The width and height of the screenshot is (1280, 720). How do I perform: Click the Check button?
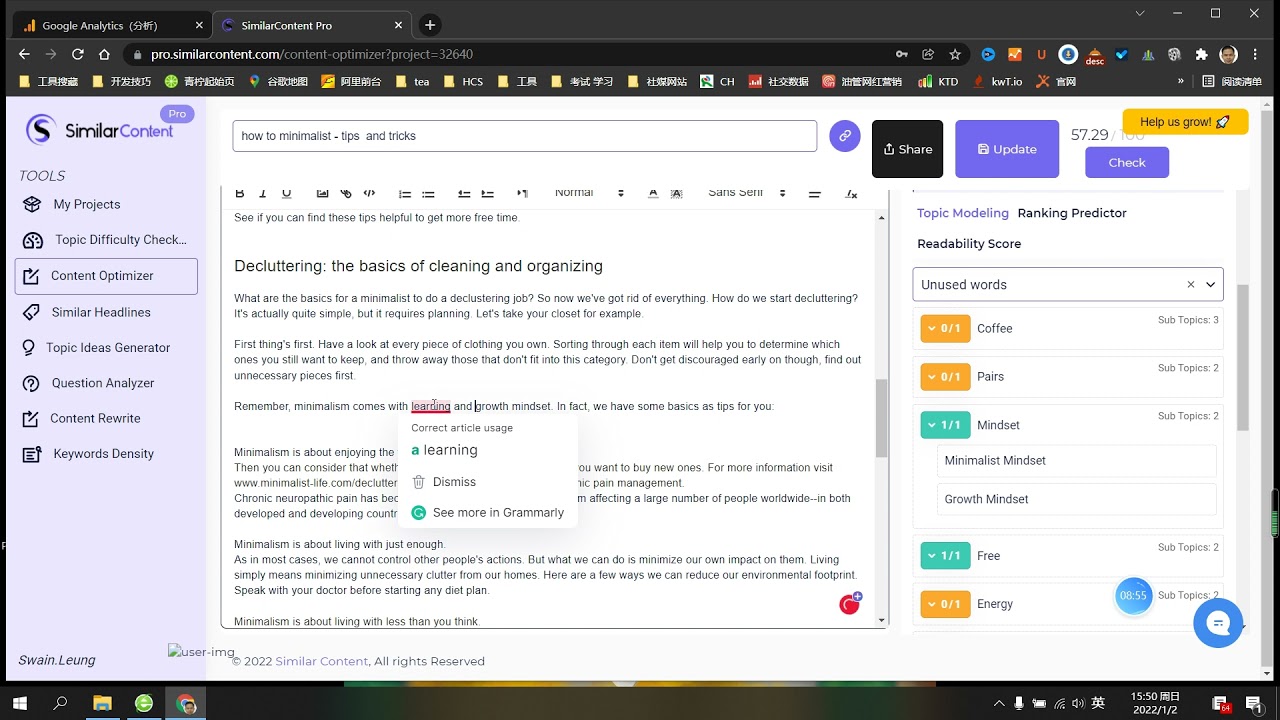(x=1127, y=162)
